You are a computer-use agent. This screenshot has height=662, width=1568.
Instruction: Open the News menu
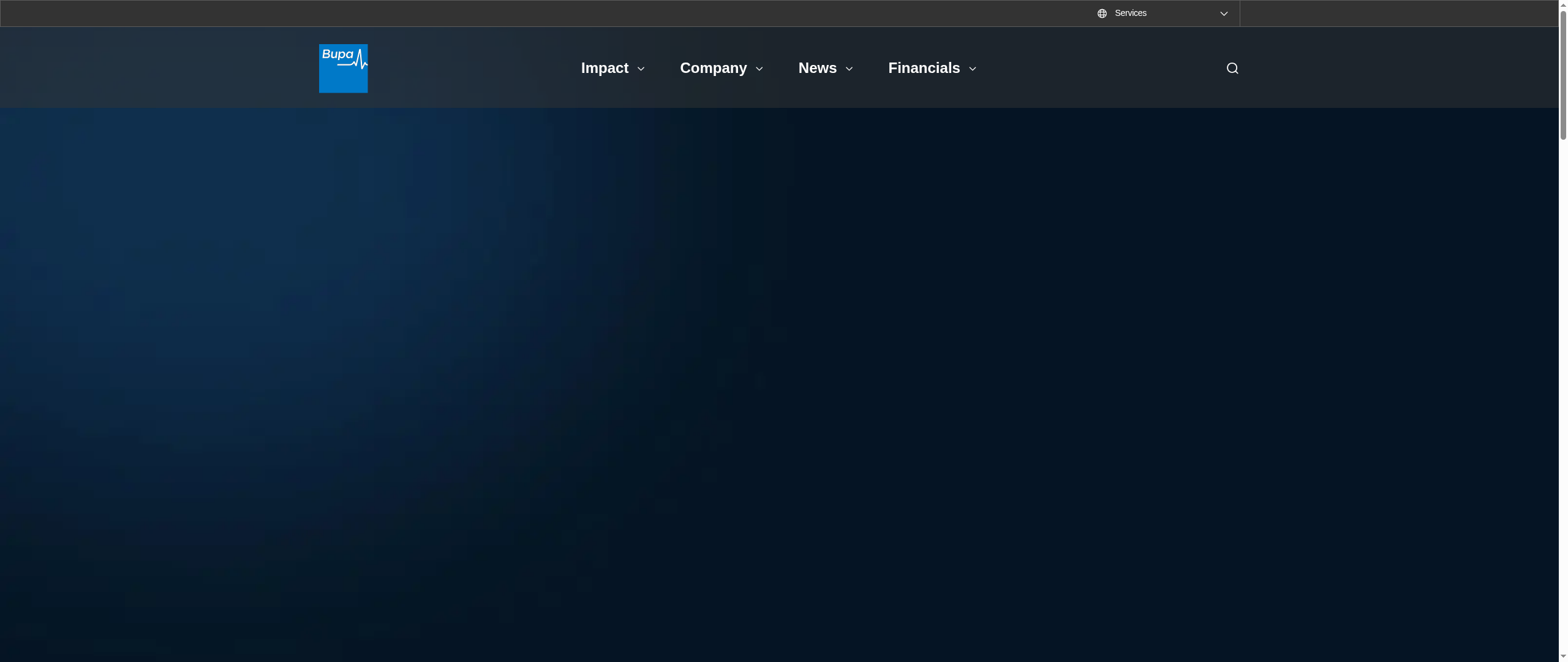817,68
